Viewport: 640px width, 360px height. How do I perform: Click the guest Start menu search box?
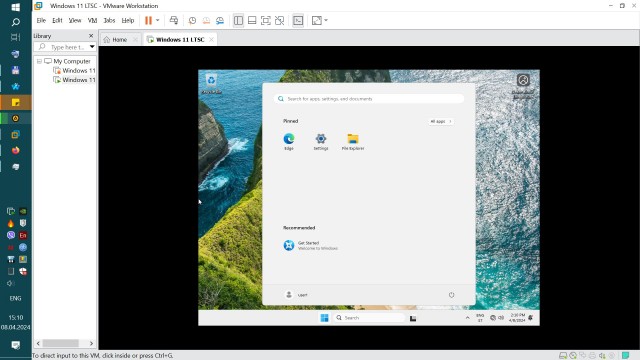[369, 99]
